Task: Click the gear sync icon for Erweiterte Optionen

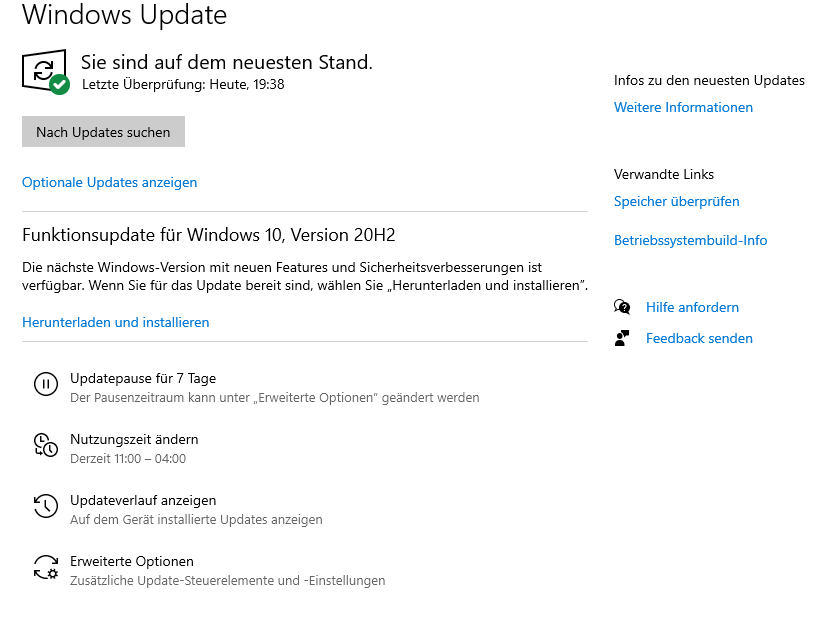Action: (46, 567)
